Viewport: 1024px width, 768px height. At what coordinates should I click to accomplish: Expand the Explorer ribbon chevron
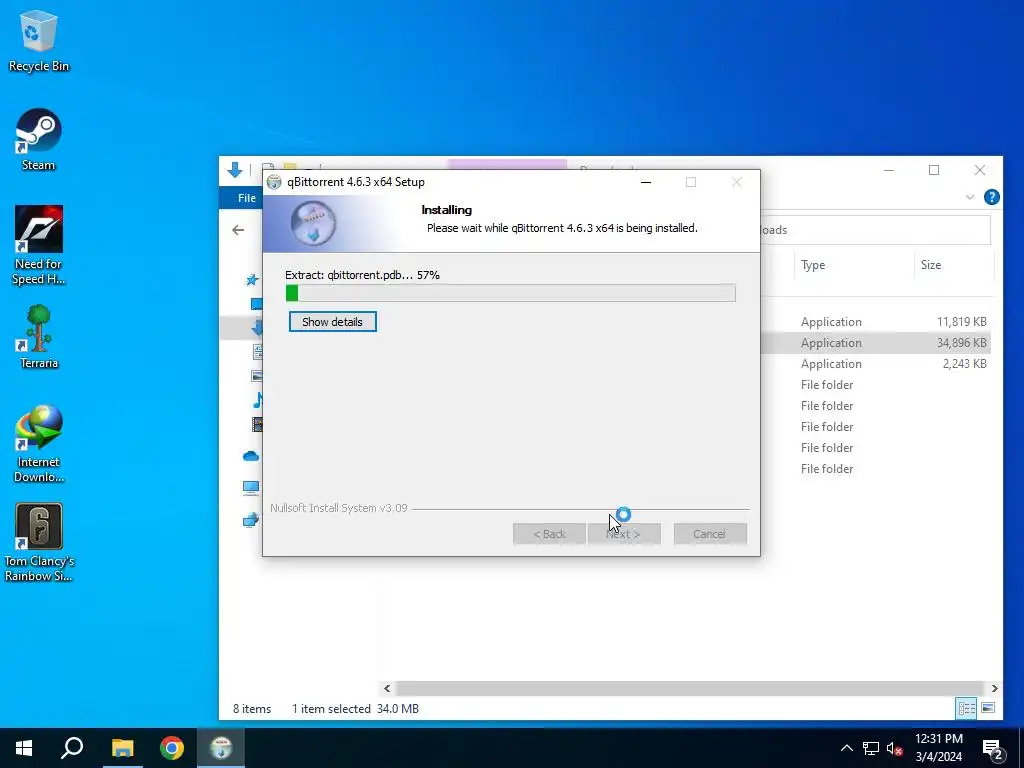pos(970,197)
